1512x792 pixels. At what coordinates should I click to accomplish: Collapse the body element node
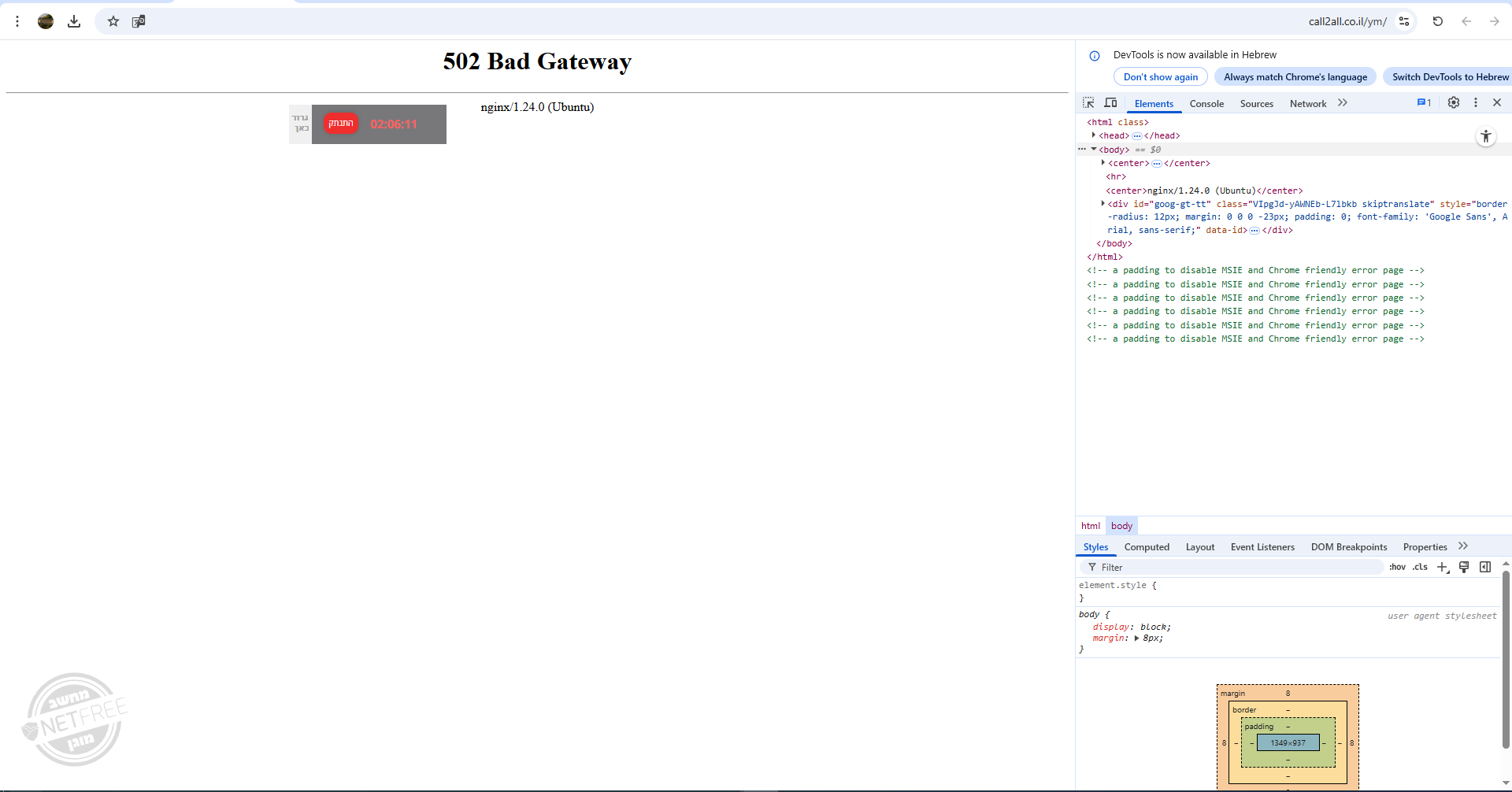[1094, 149]
